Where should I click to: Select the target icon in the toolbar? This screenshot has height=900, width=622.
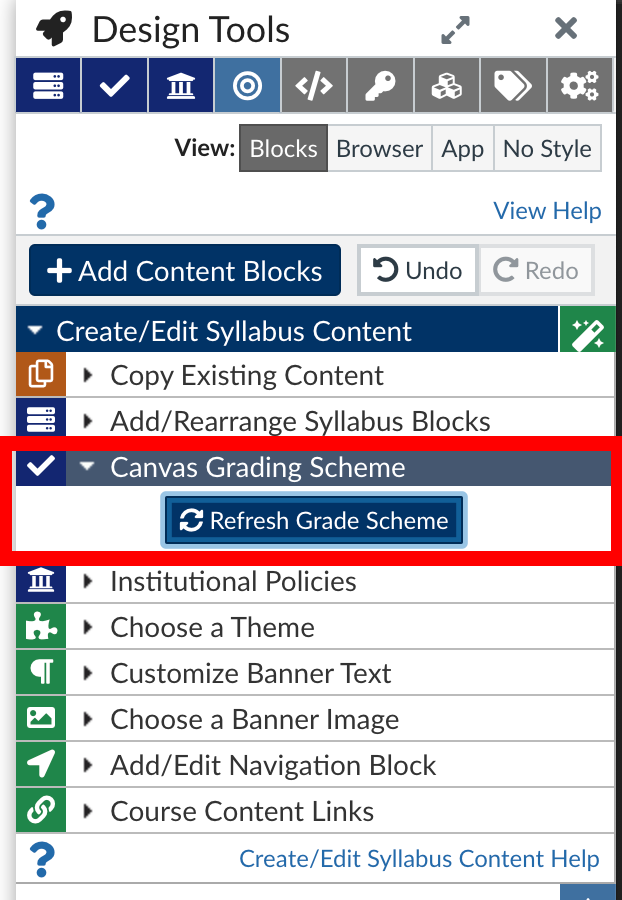[x=246, y=85]
